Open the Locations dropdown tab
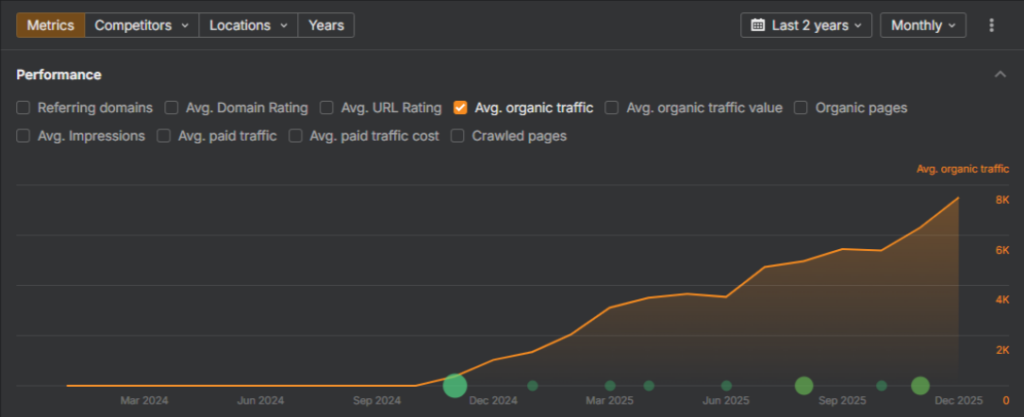 click(x=248, y=25)
